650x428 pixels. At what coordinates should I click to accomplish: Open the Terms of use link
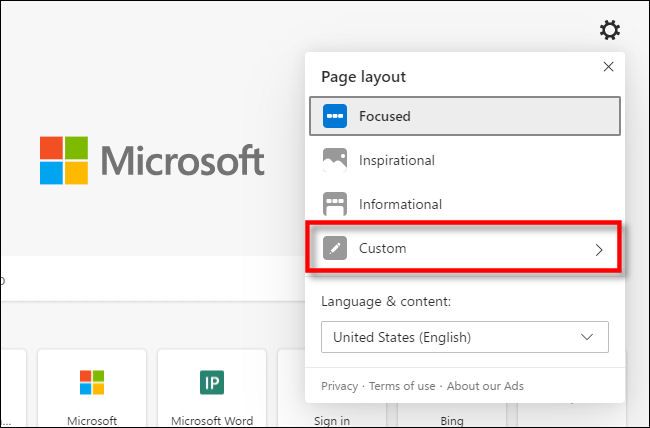coord(404,386)
